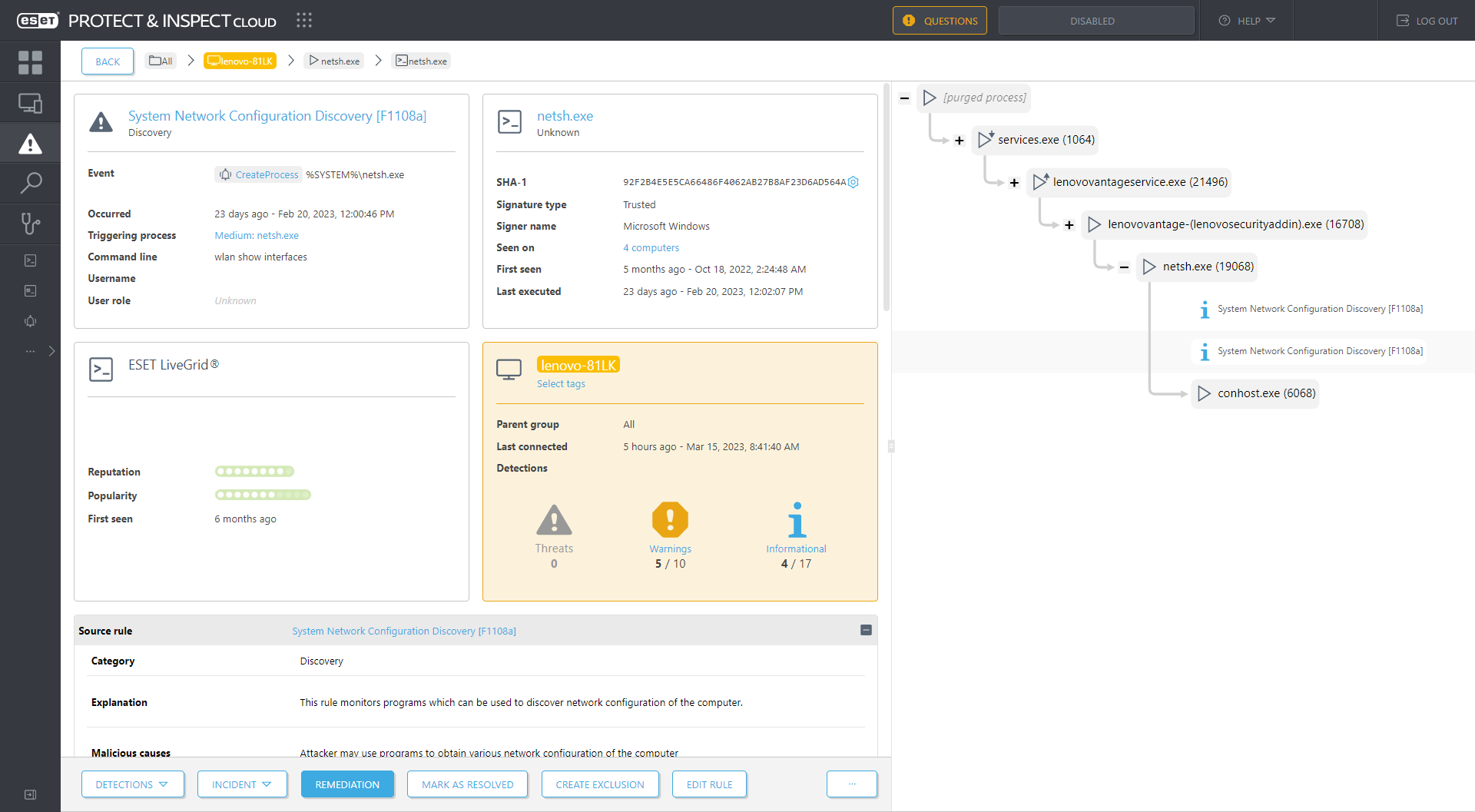Expand the services.exe process tree node

[959, 140]
